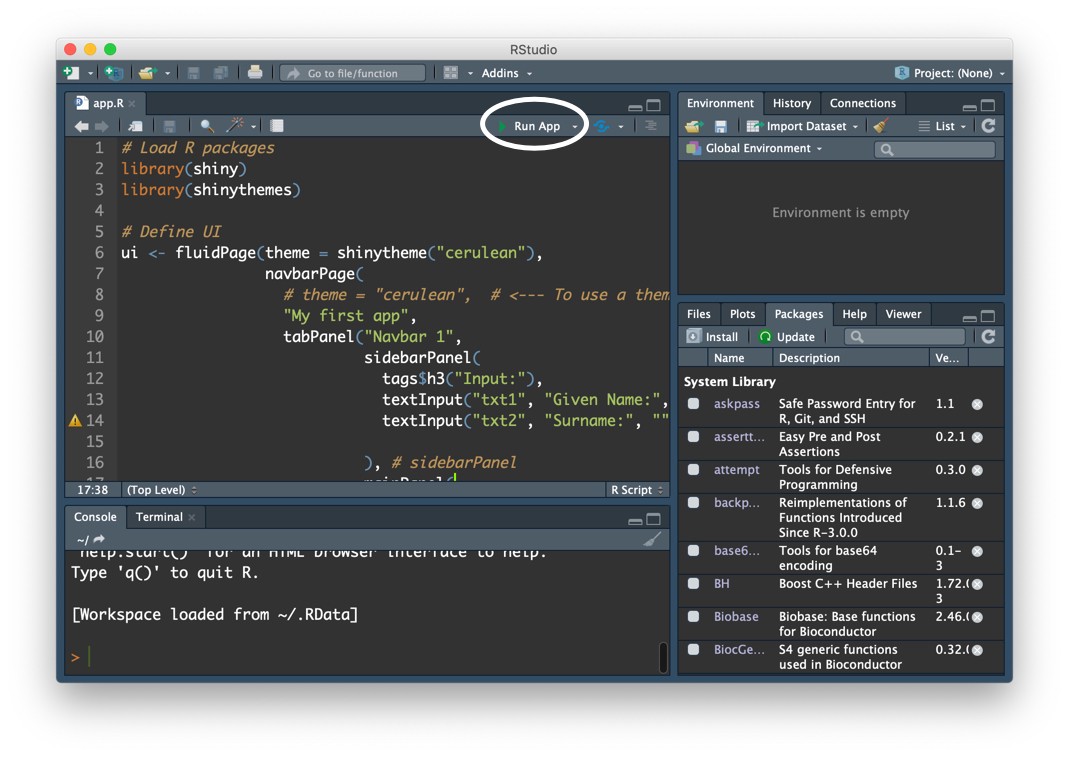Check the askpass package checkbox
This screenshot has width=1069, height=757.
click(693, 404)
